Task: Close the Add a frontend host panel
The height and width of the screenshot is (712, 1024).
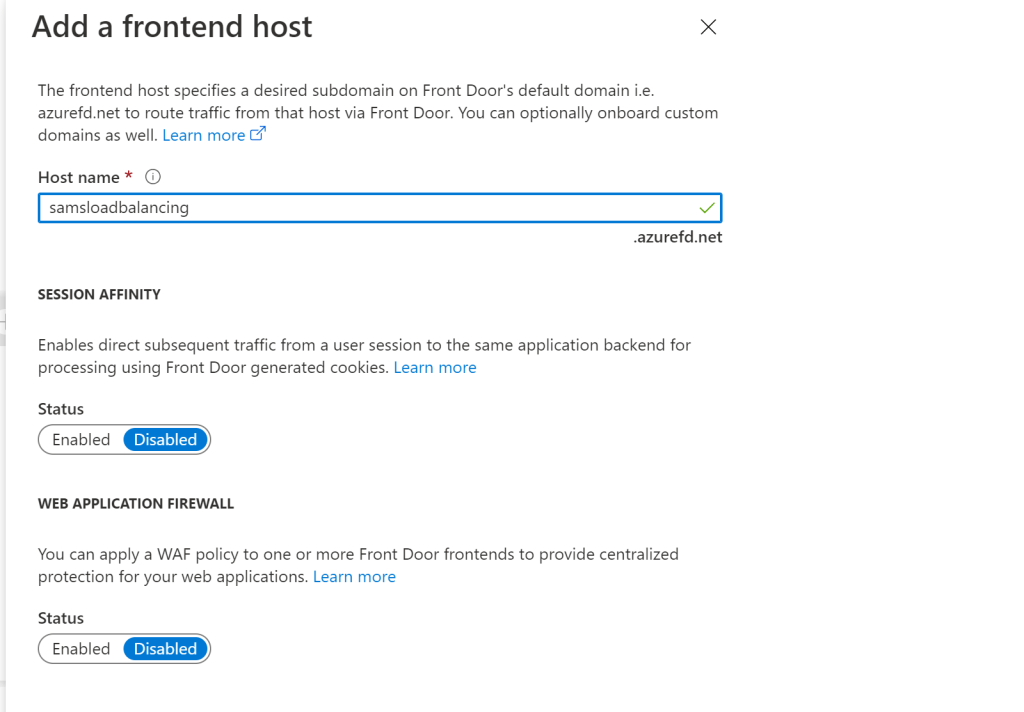Action: coord(708,28)
